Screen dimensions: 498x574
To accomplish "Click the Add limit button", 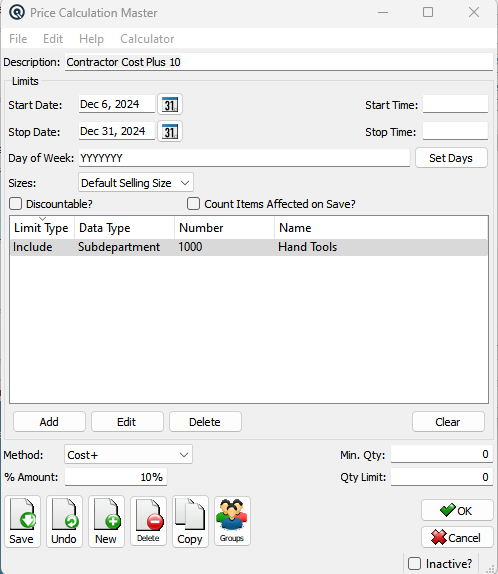I will coord(49,422).
